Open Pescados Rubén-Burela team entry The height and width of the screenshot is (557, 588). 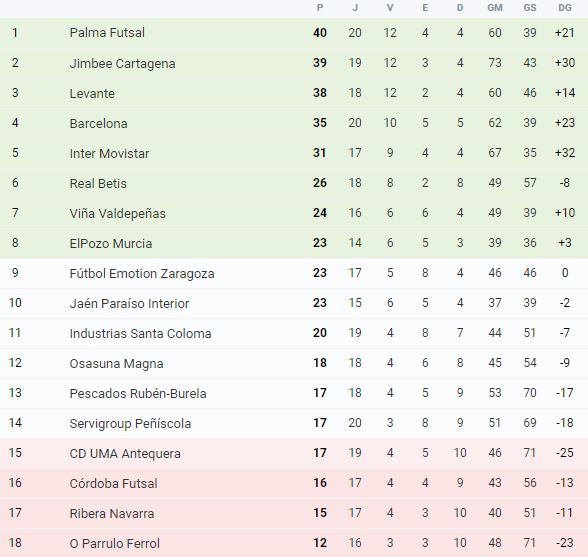[x=138, y=393]
